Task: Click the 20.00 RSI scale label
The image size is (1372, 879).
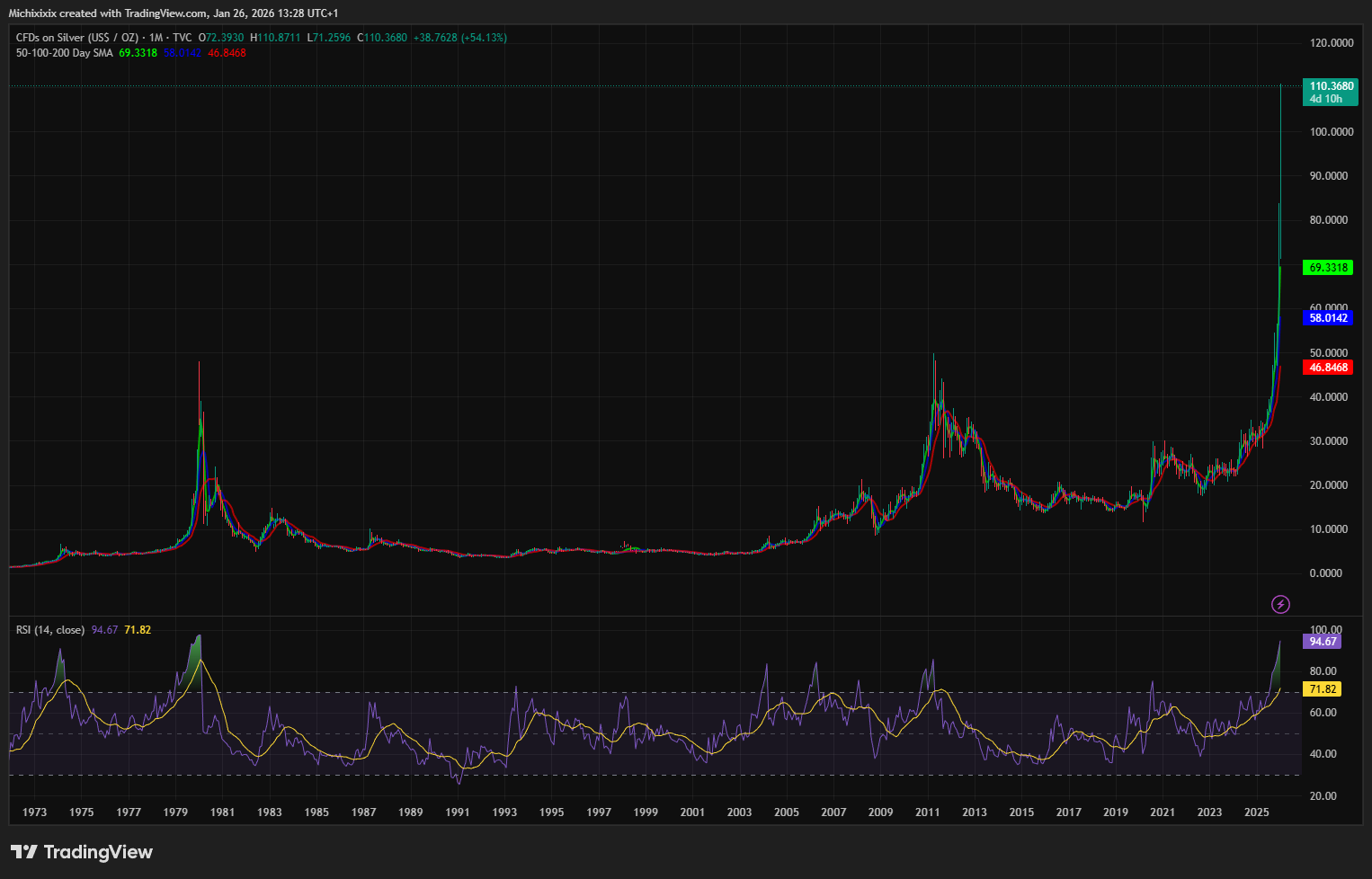Action: 1323,796
